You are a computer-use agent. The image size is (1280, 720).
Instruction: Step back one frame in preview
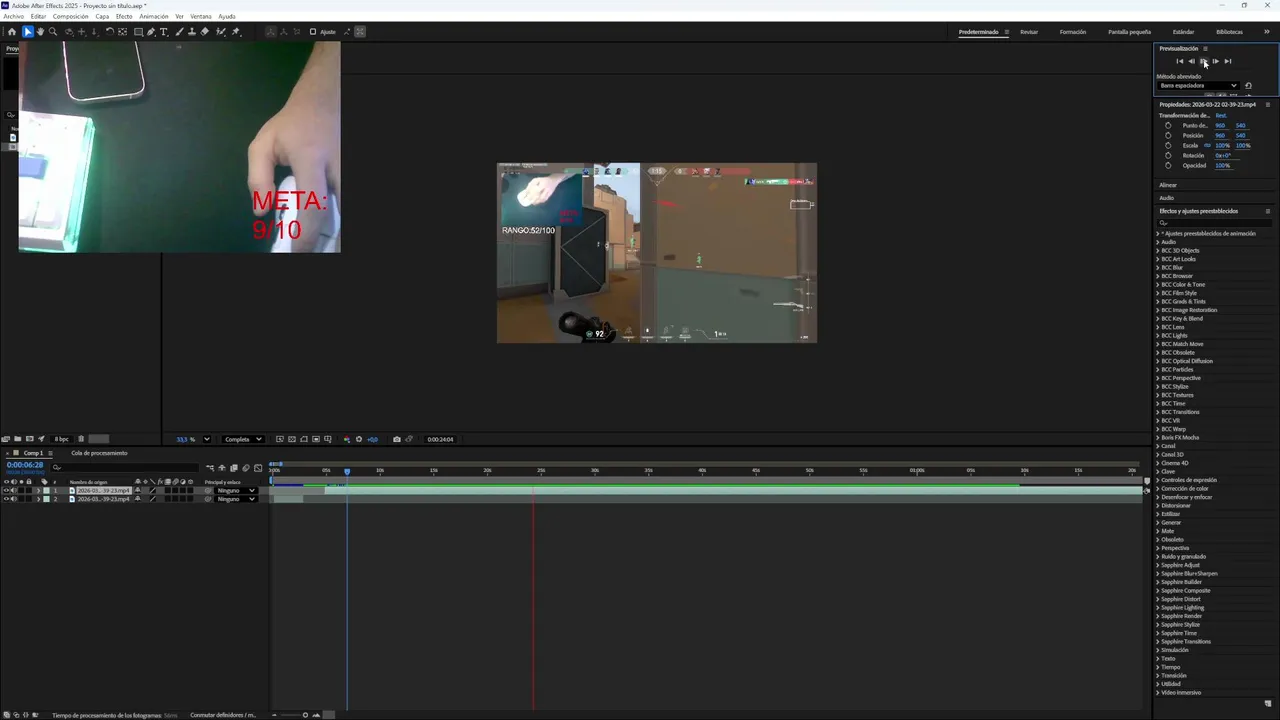click(x=1191, y=61)
